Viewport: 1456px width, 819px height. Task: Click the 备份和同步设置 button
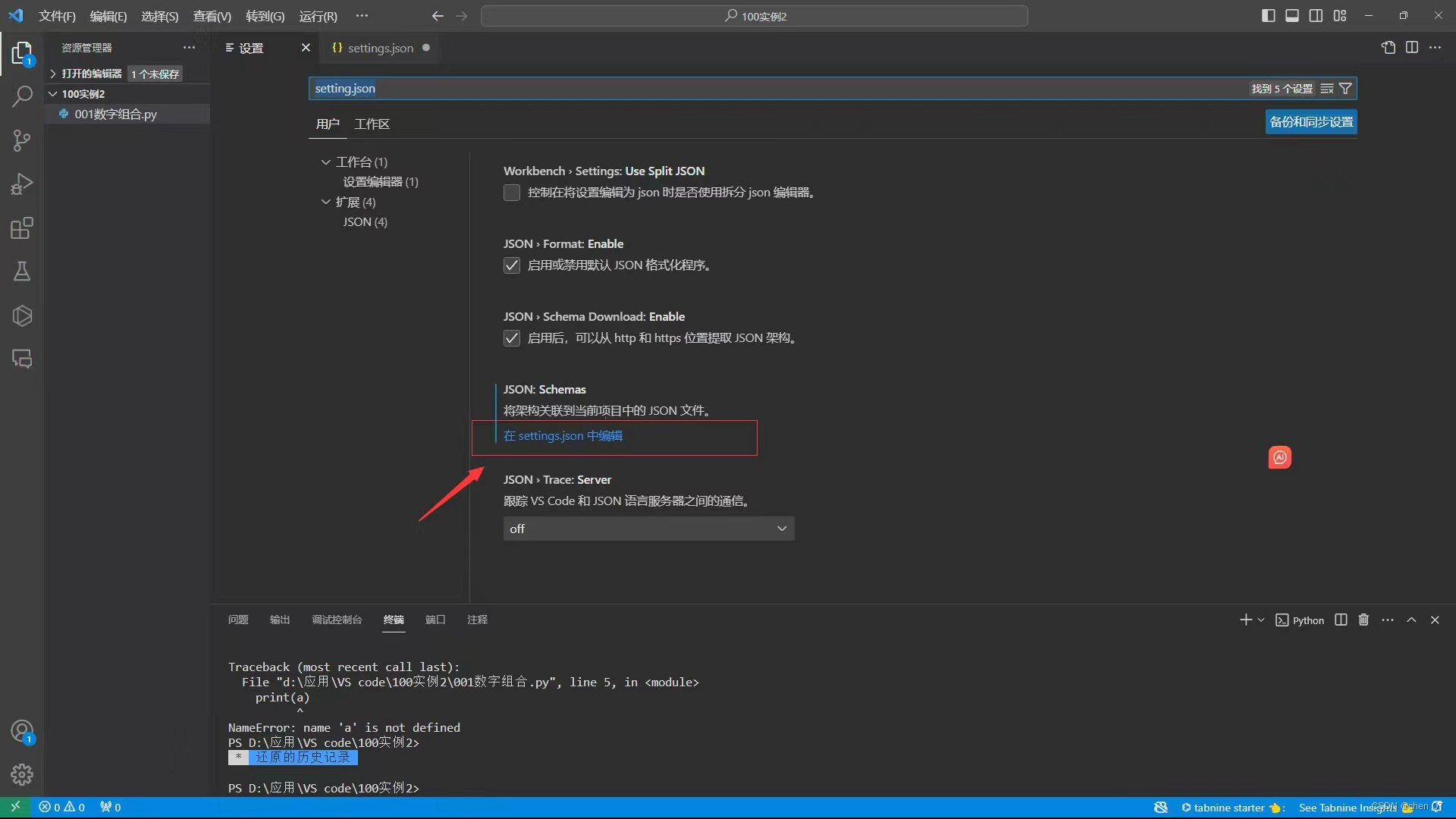pos(1311,122)
